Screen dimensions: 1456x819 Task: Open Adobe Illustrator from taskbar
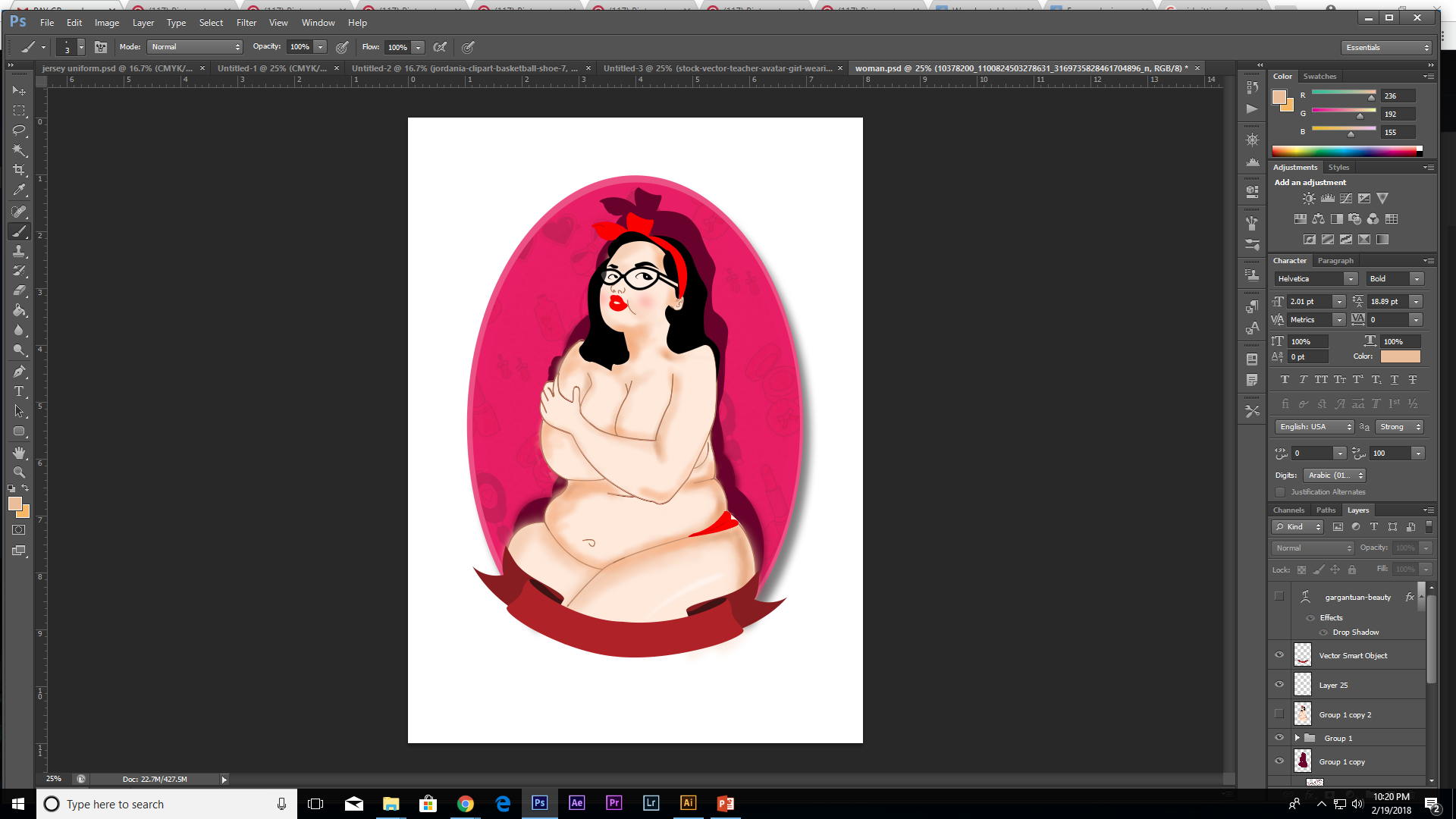click(688, 803)
